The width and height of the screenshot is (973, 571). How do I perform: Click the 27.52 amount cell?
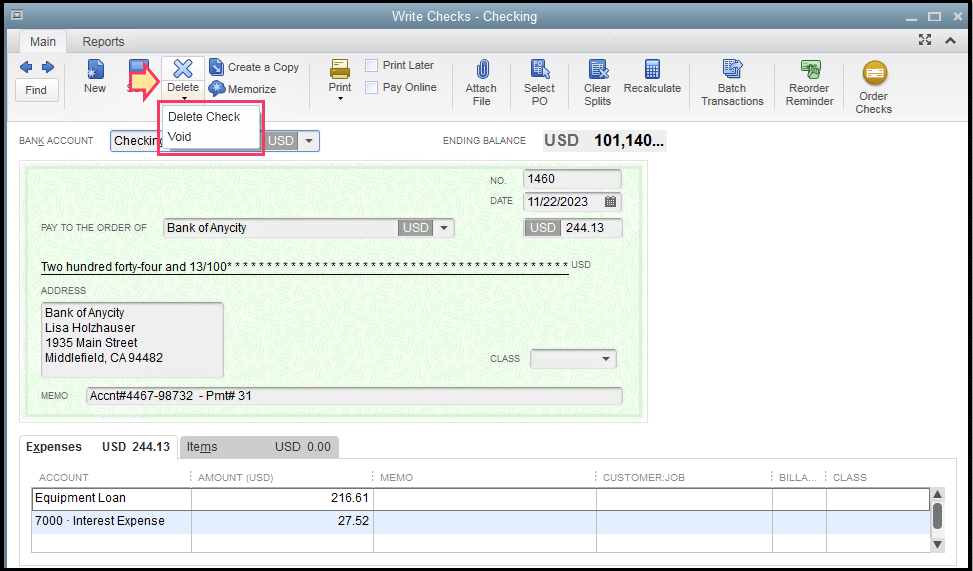click(282, 521)
